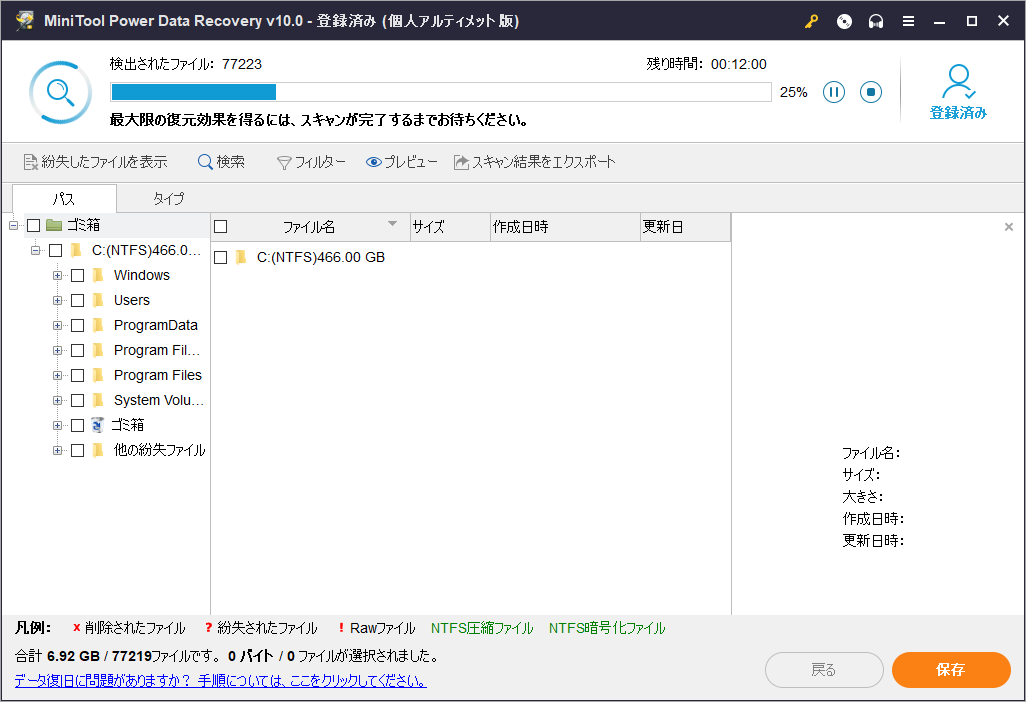Toggle the select-all checkbox in file list header

(221, 227)
